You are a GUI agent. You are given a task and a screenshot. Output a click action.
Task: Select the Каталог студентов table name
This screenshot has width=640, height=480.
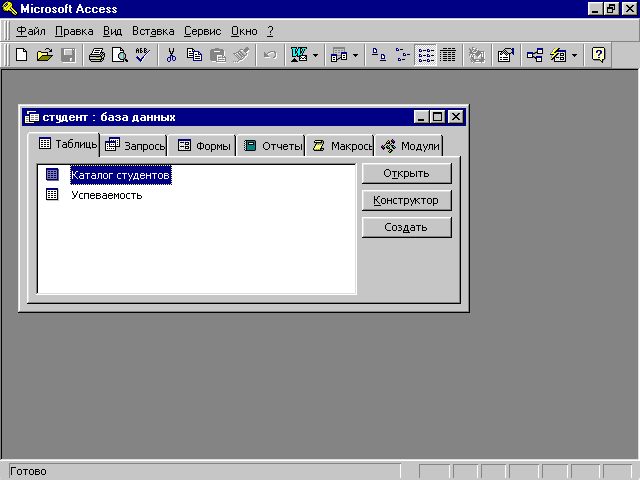(120, 175)
